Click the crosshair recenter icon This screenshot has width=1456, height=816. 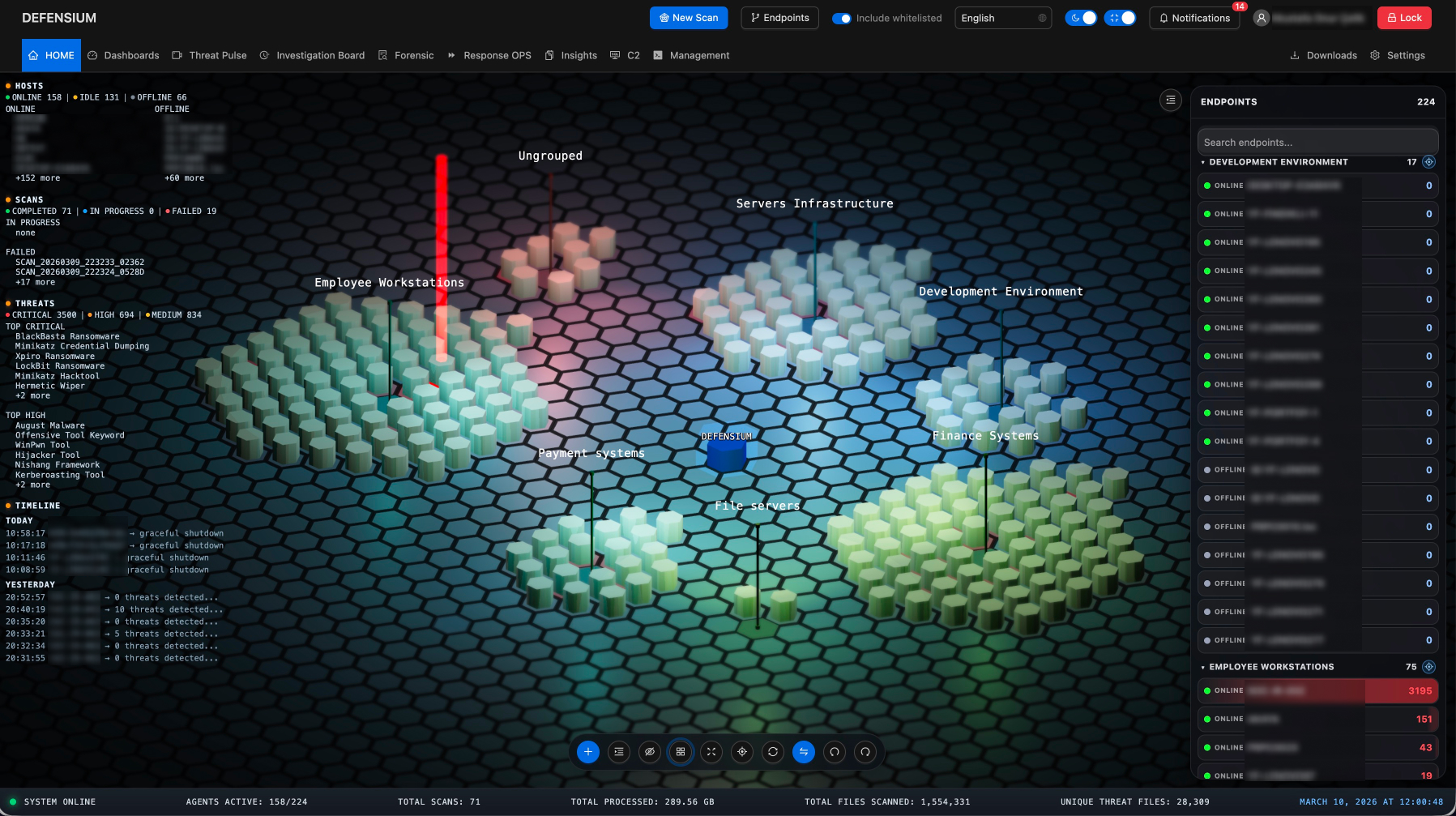742,752
